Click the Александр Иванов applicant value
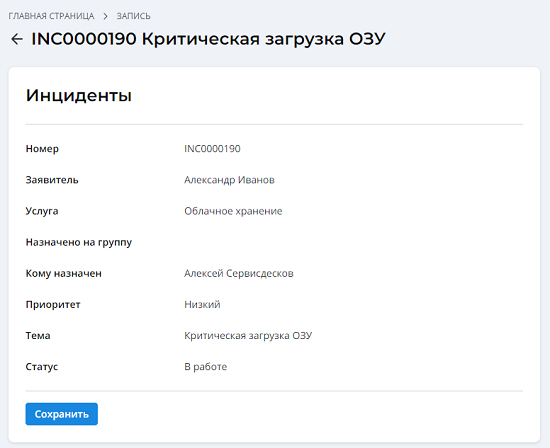The width and height of the screenshot is (550, 448). [229, 180]
